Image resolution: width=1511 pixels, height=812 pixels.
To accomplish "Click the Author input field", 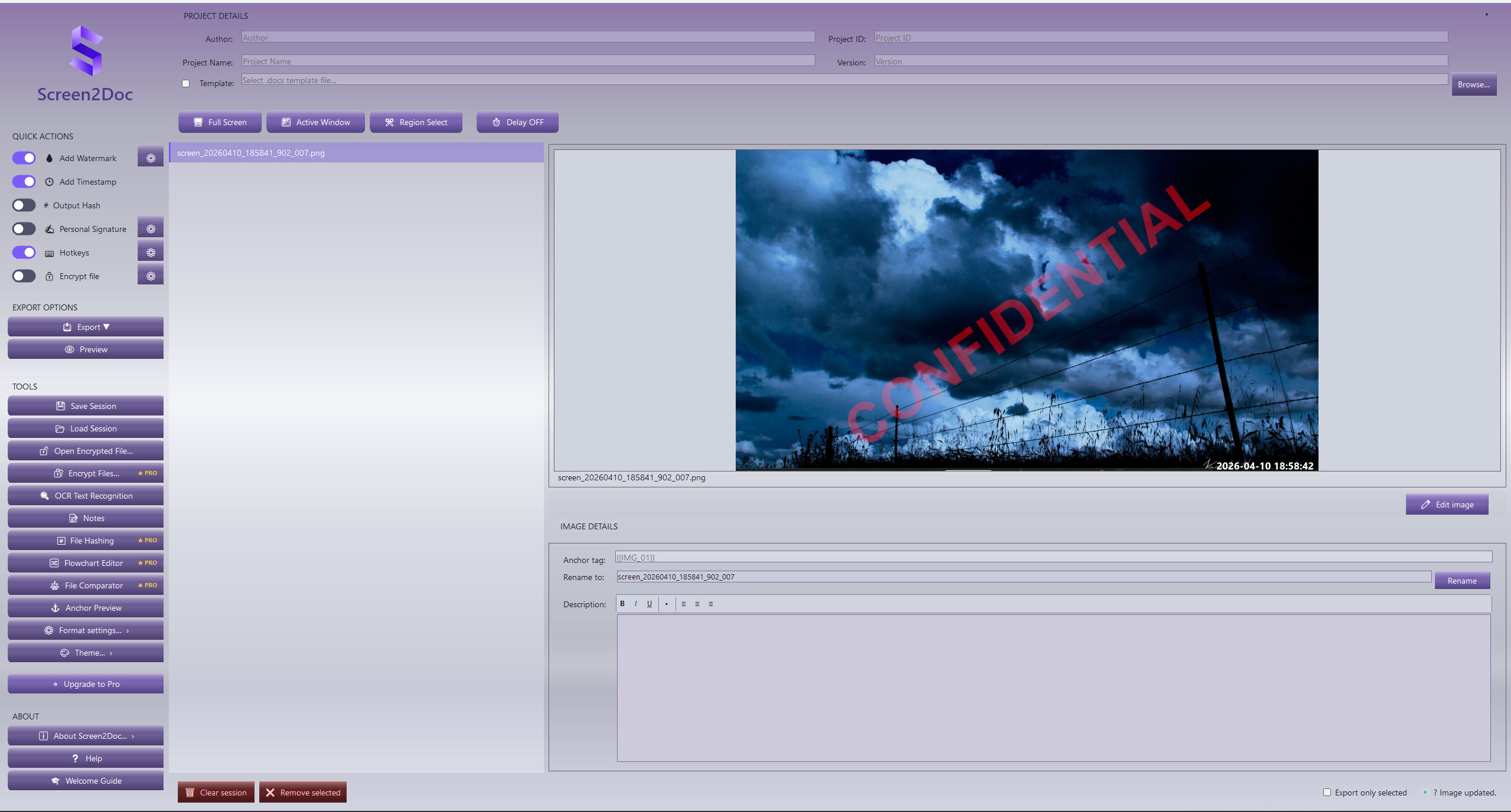I will coord(528,38).
